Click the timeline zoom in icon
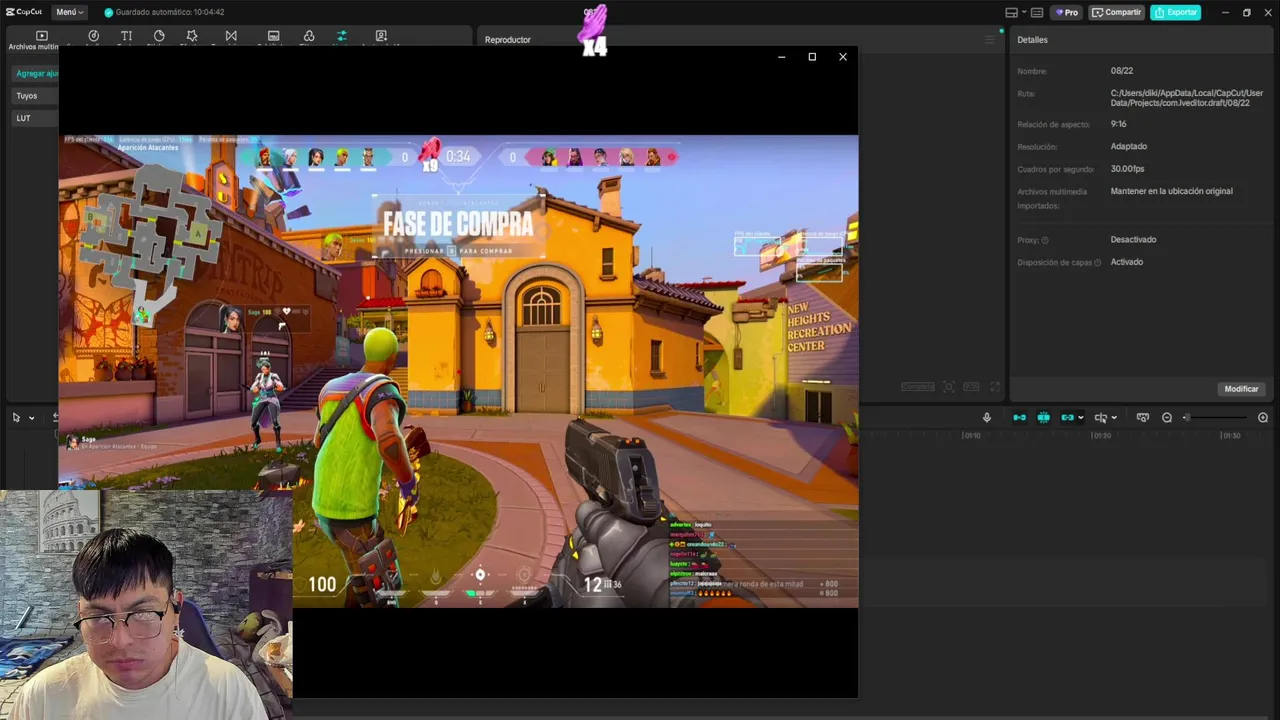Image resolution: width=1280 pixels, height=720 pixels. click(1263, 418)
